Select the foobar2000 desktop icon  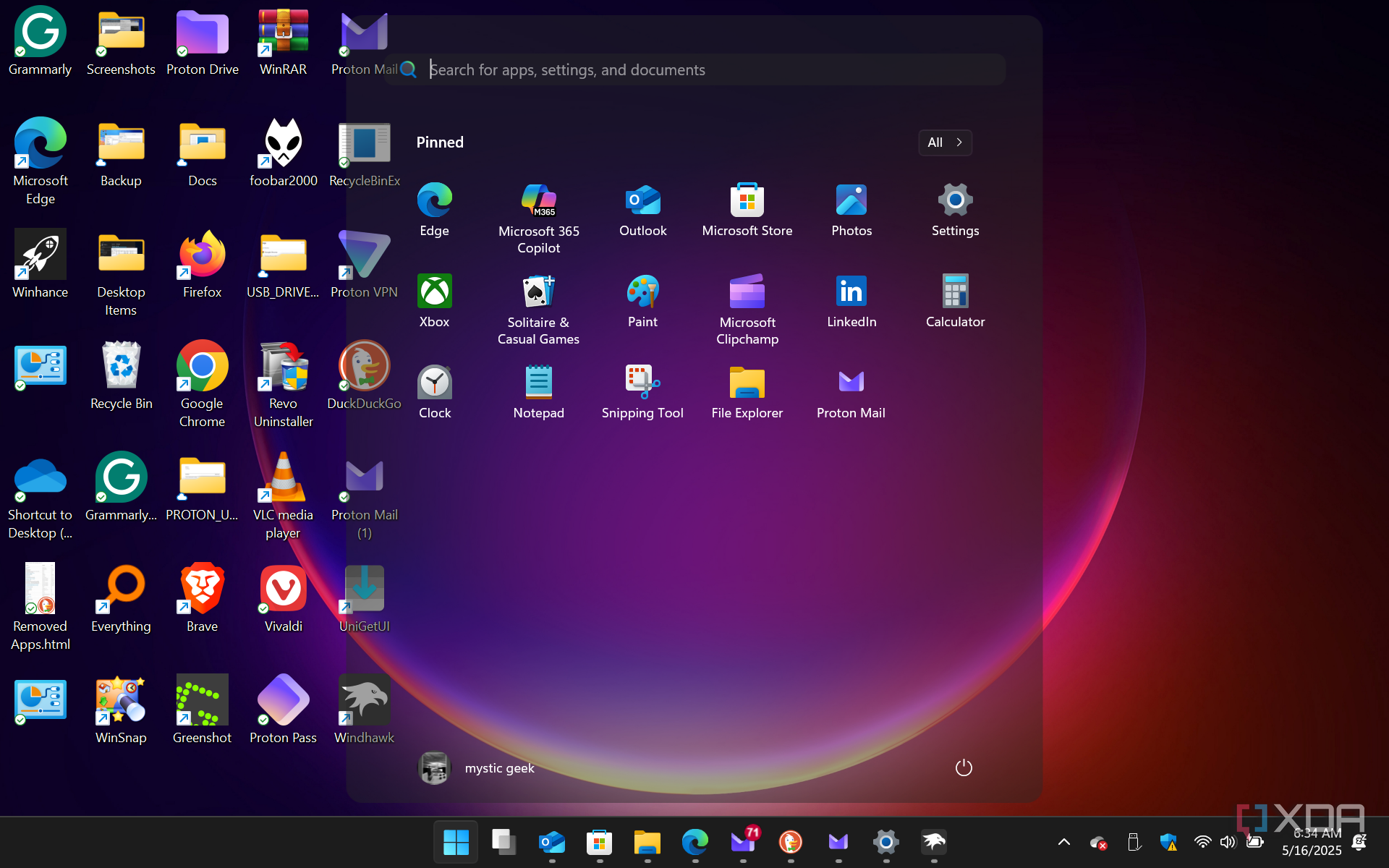point(283,153)
